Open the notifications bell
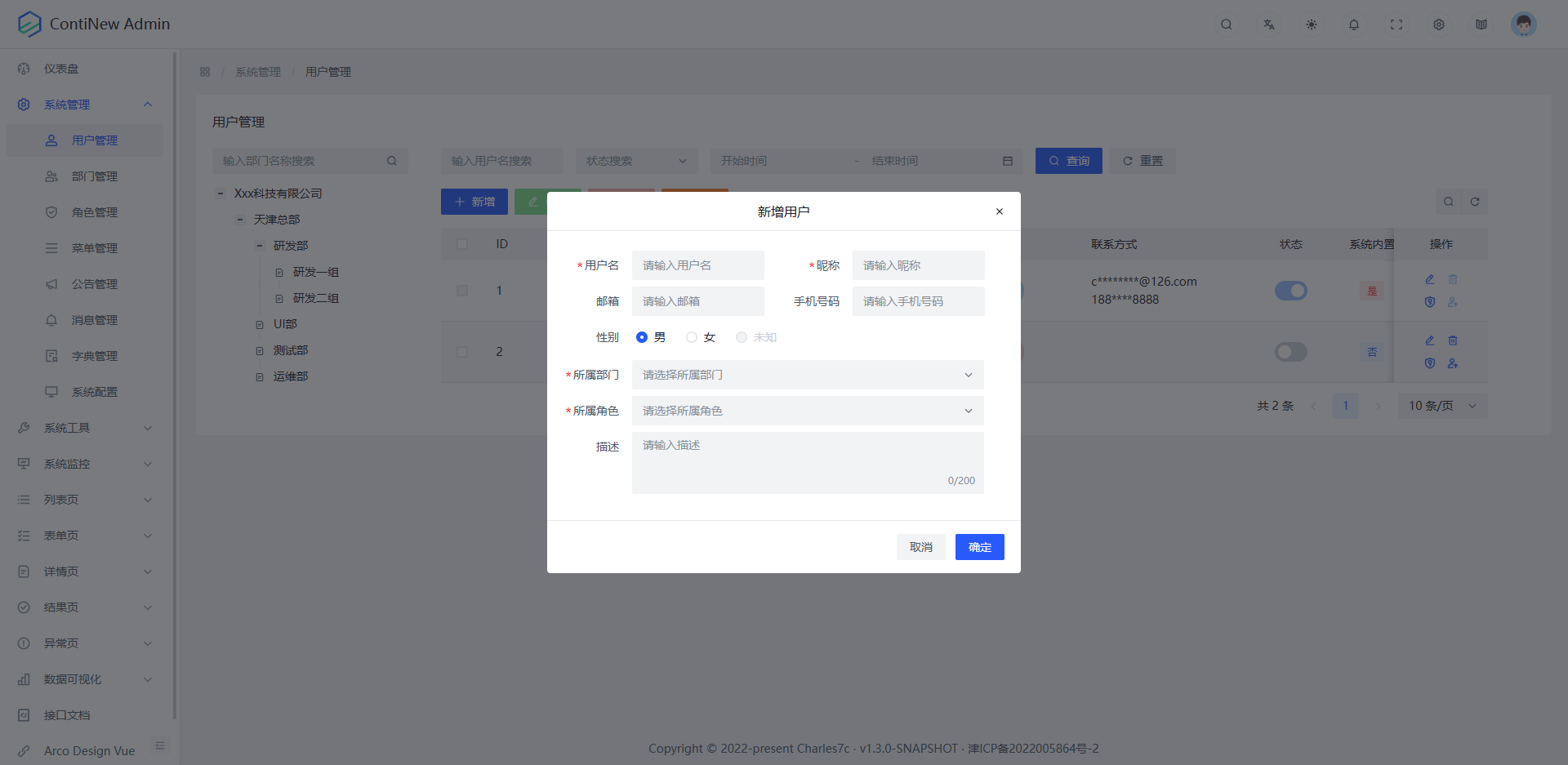The image size is (1568, 765). point(1353,24)
